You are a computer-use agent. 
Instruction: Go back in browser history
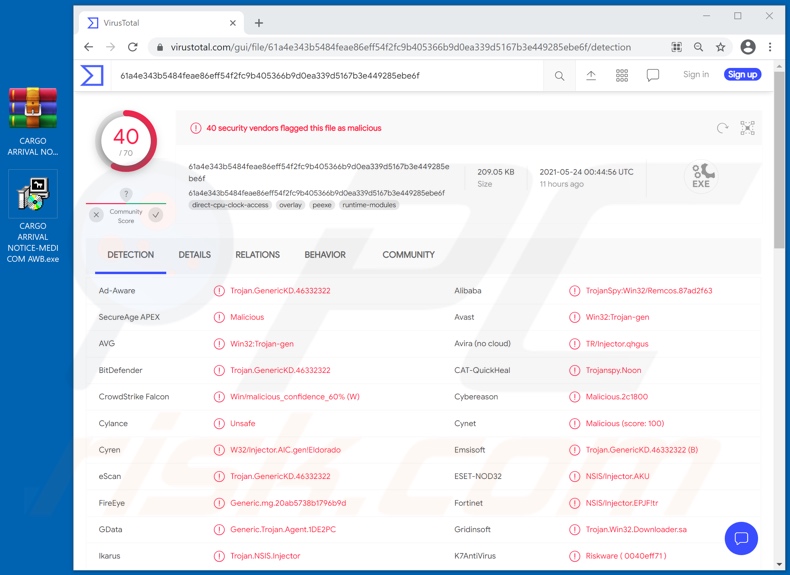pos(89,47)
